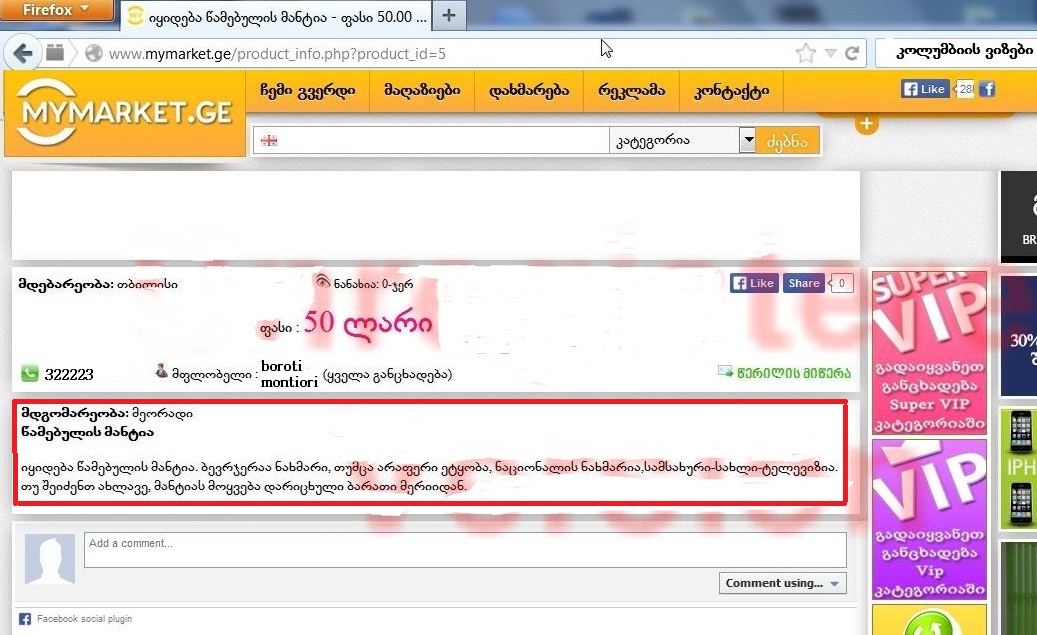Open URL history dropdown arrow
This screenshot has height=635, width=1037.
831,53
